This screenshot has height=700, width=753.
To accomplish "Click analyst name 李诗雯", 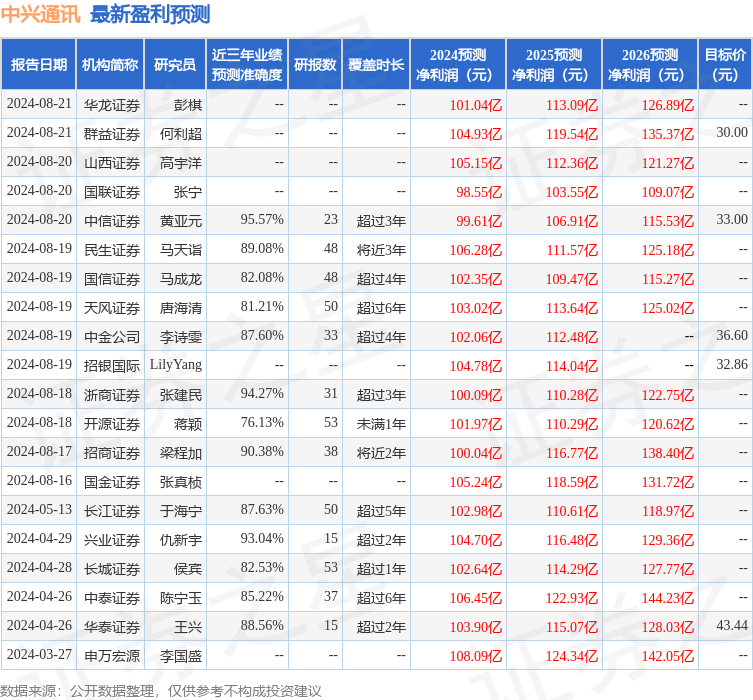I will click(181, 337).
